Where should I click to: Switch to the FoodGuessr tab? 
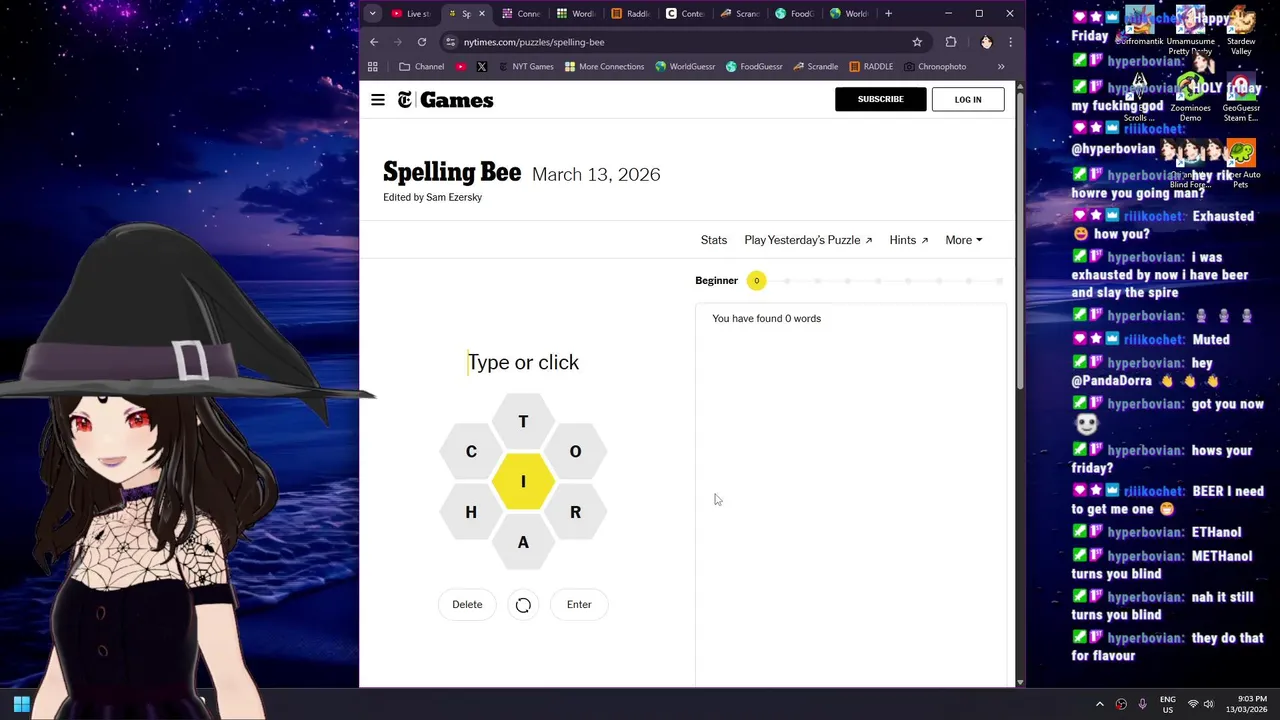[794, 14]
